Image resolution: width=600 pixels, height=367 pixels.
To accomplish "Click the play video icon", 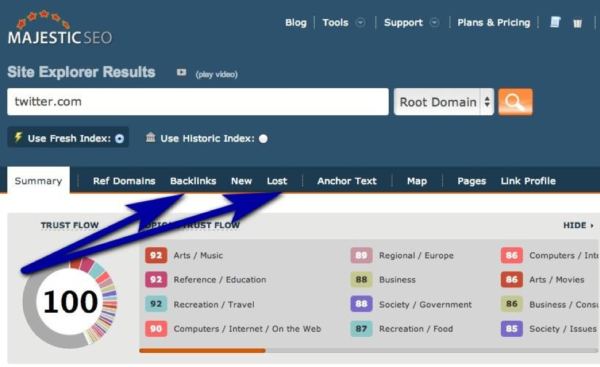I will click(x=181, y=72).
